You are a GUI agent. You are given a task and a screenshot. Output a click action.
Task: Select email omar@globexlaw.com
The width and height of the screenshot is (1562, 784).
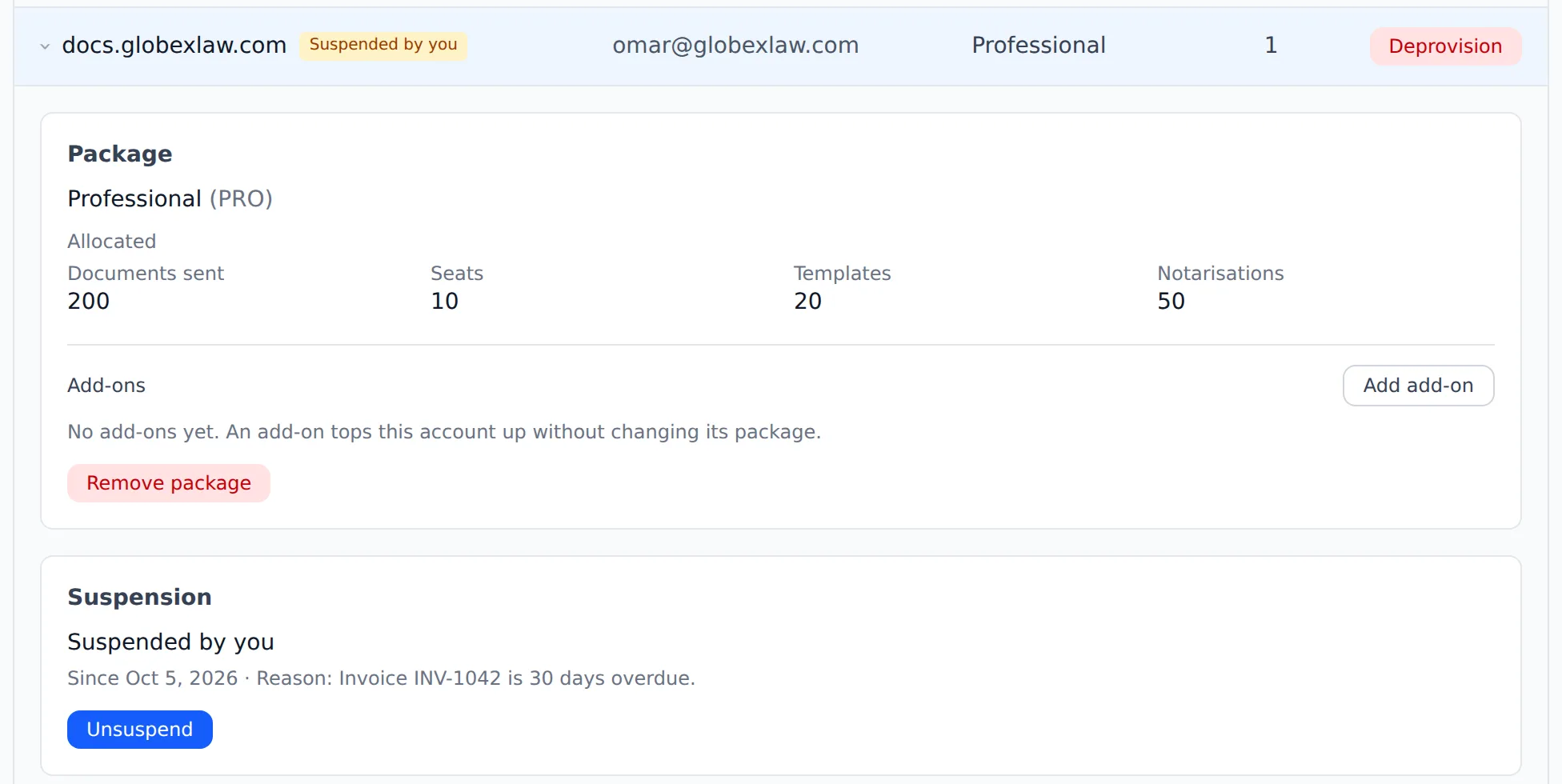(x=735, y=46)
